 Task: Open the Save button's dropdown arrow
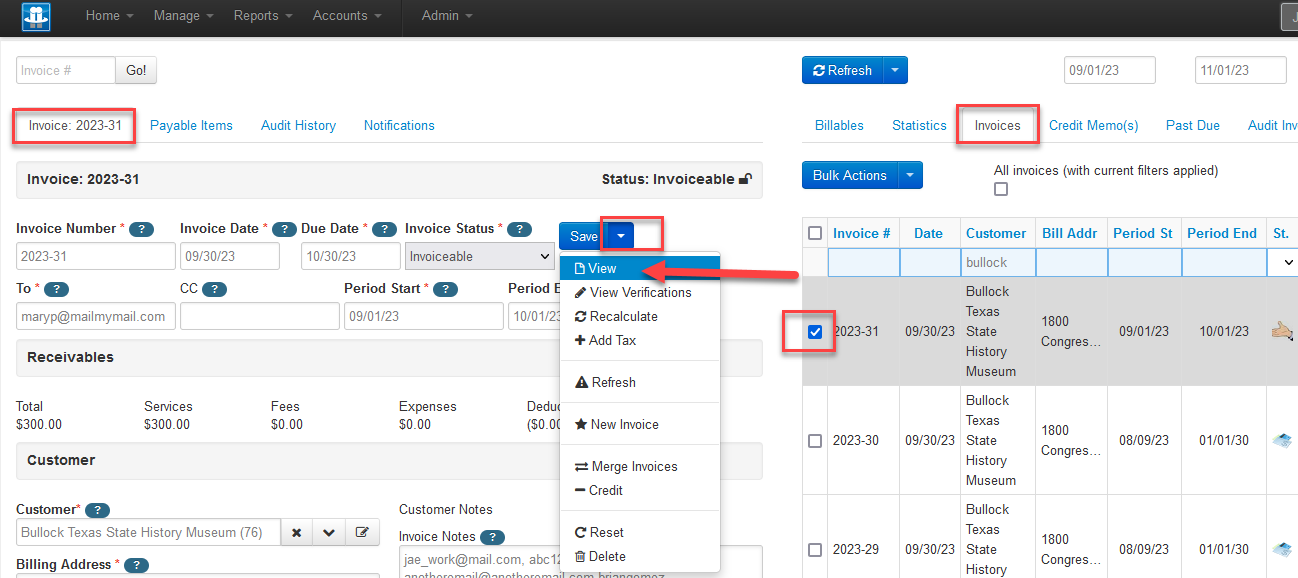click(x=620, y=235)
